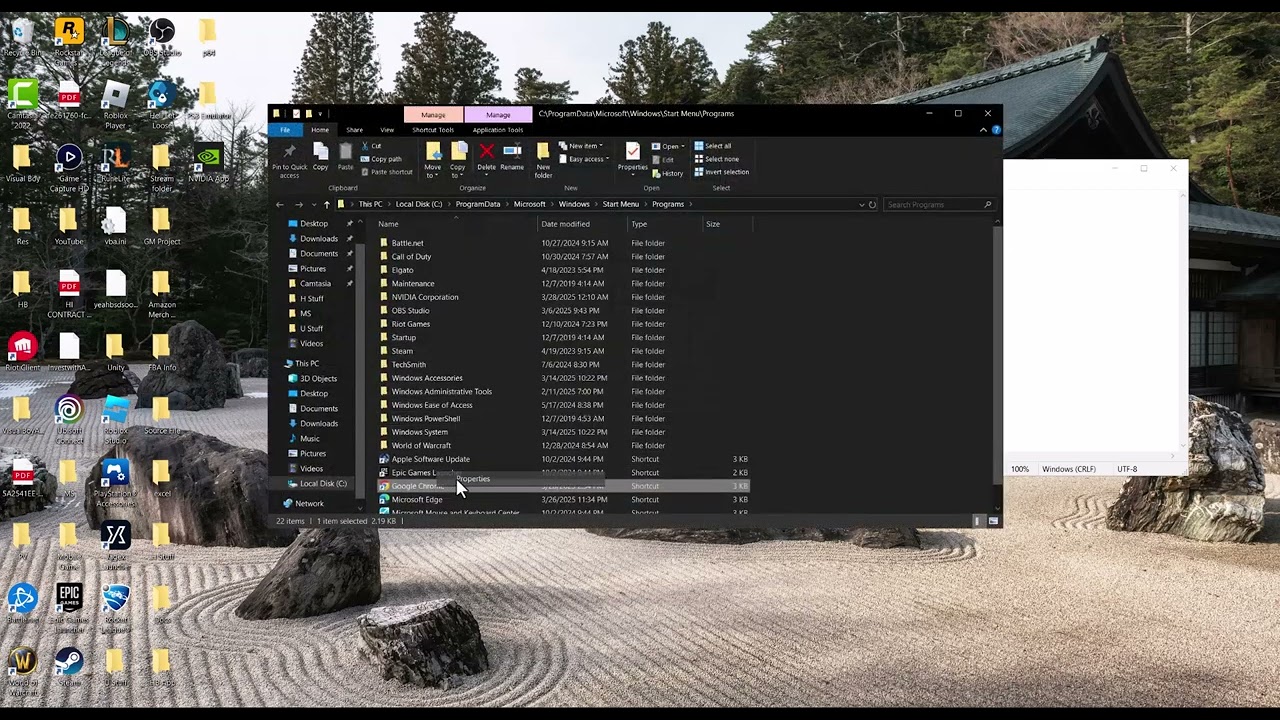Select the Microsoft Edge shortcut
Image resolution: width=1280 pixels, height=720 pixels.
(416, 499)
